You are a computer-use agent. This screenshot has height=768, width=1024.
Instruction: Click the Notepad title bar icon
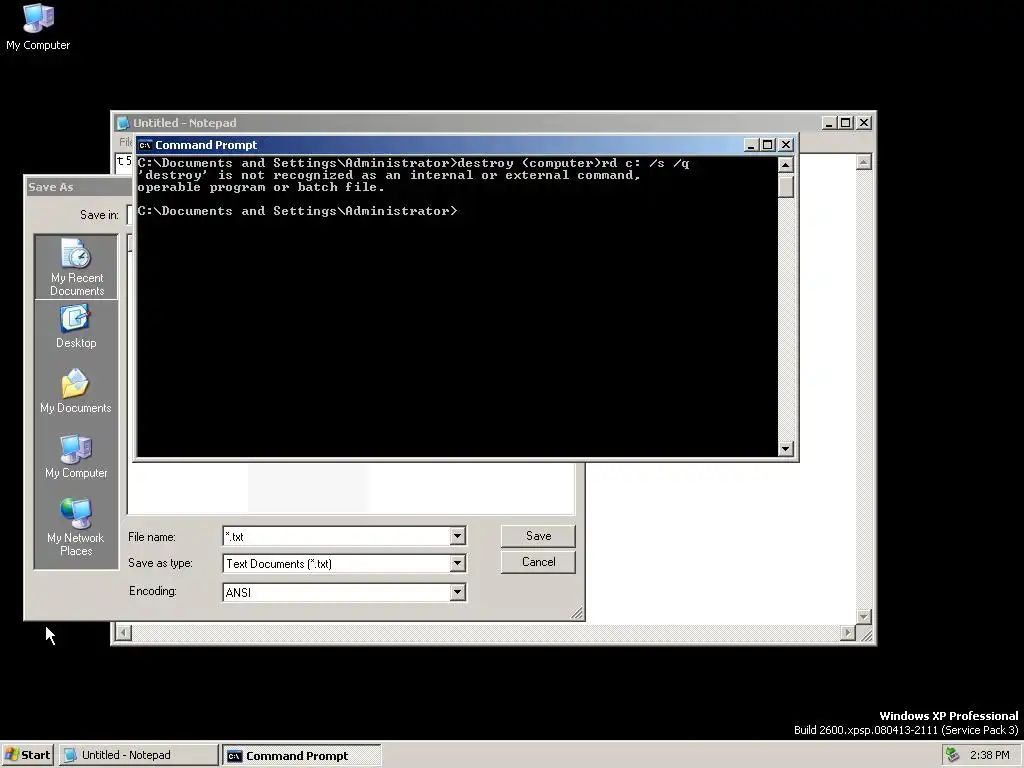pyautogui.click(x=123, y=123)
